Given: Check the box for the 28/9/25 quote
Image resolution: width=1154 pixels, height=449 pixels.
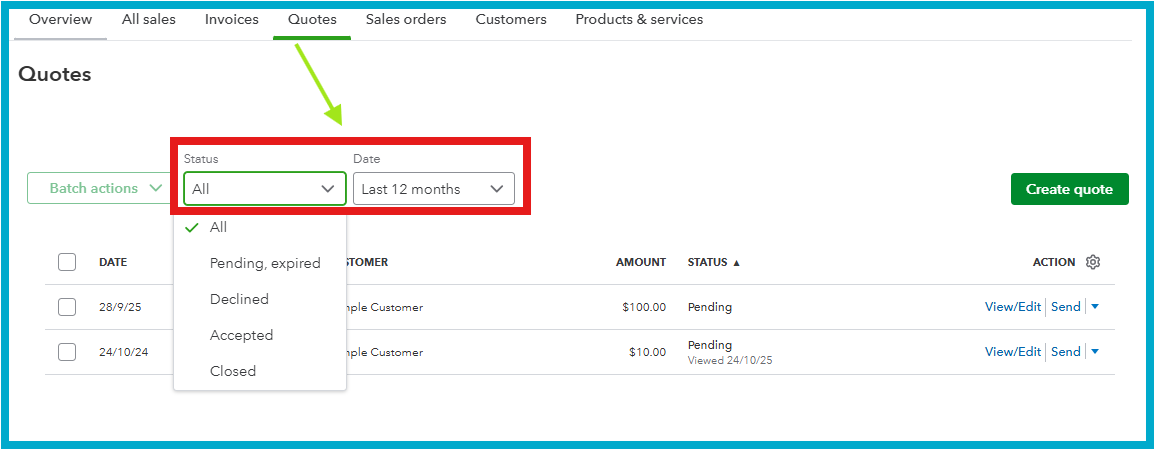Looking at the screenshot, I should click(x=67, y=307).
